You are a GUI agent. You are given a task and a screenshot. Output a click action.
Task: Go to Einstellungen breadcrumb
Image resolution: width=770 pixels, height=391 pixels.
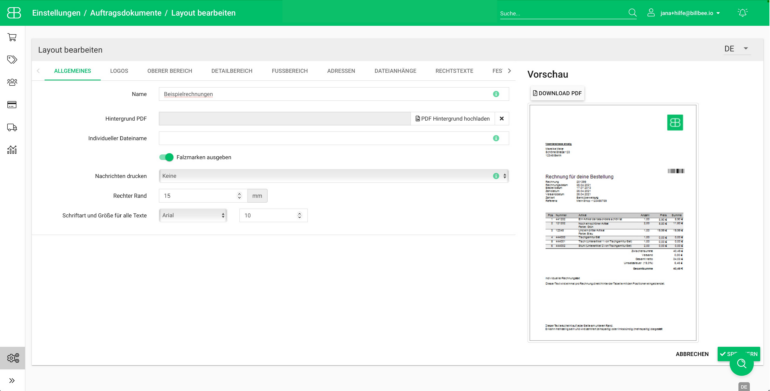[x=56, y=13]
